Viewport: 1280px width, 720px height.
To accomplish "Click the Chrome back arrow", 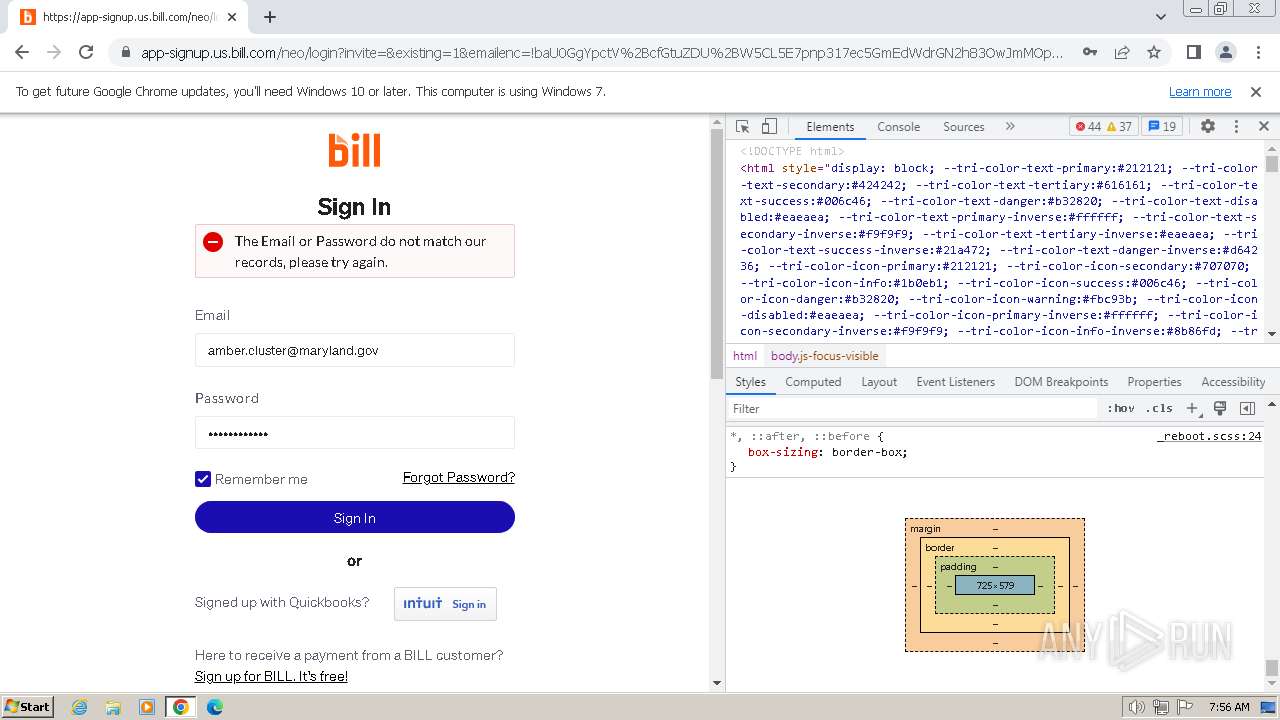I will tap(22, 52).
